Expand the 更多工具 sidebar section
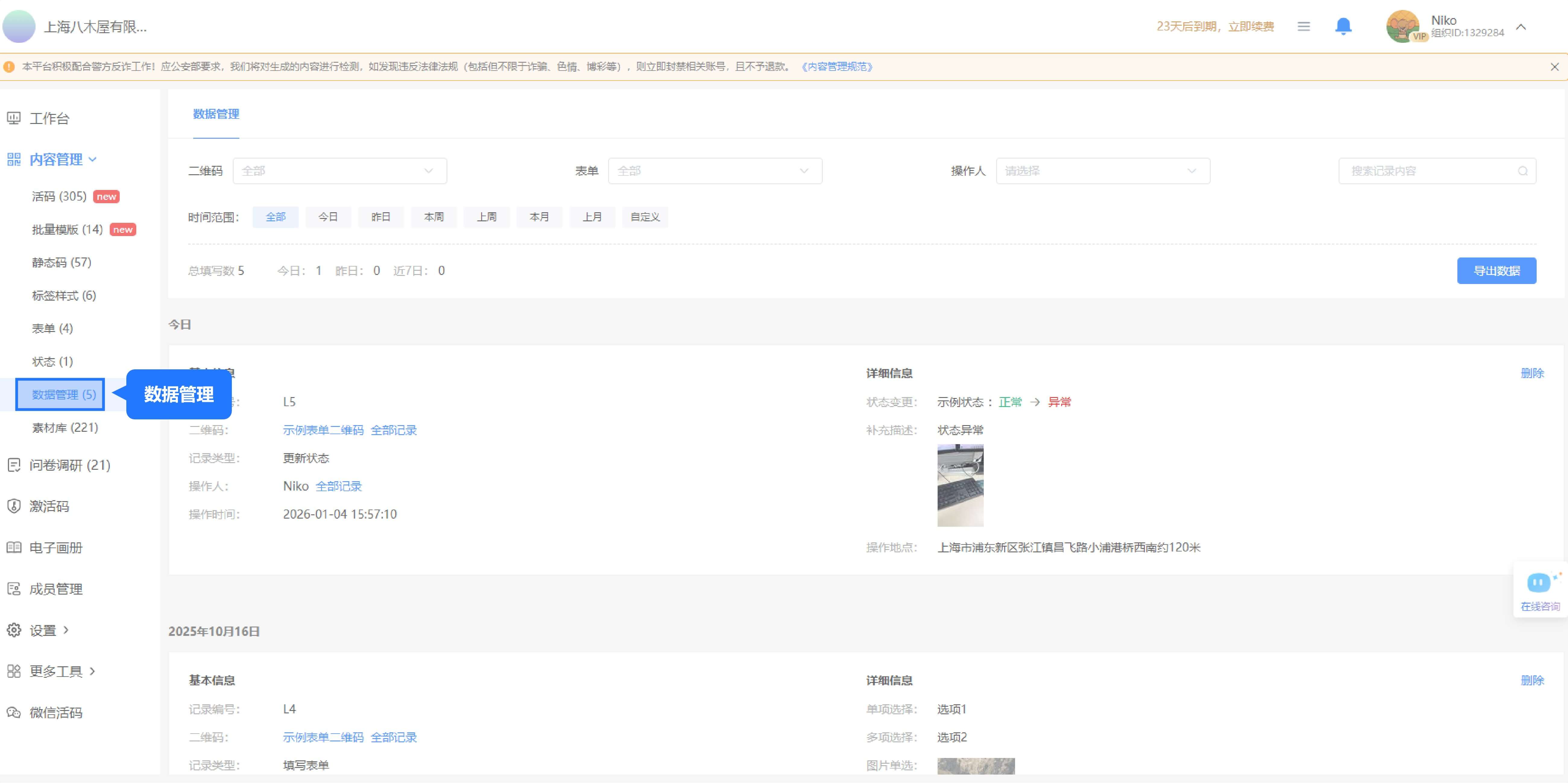This screenshot has height=783, width=1568. [56, 671]
